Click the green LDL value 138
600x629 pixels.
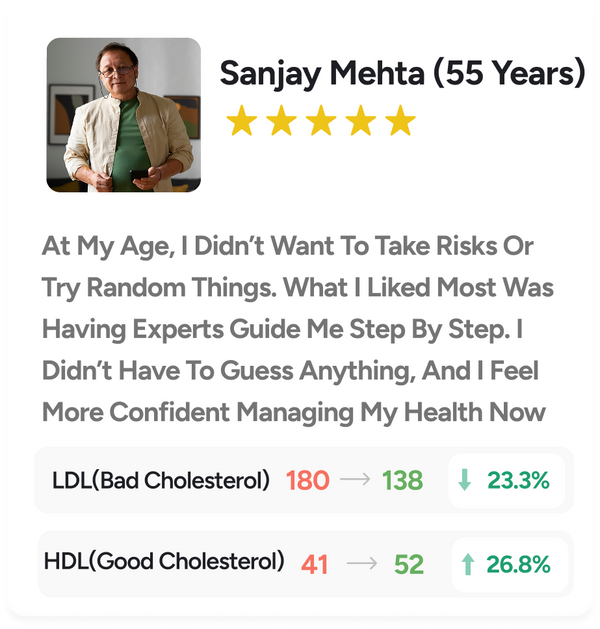coord(402,480)
